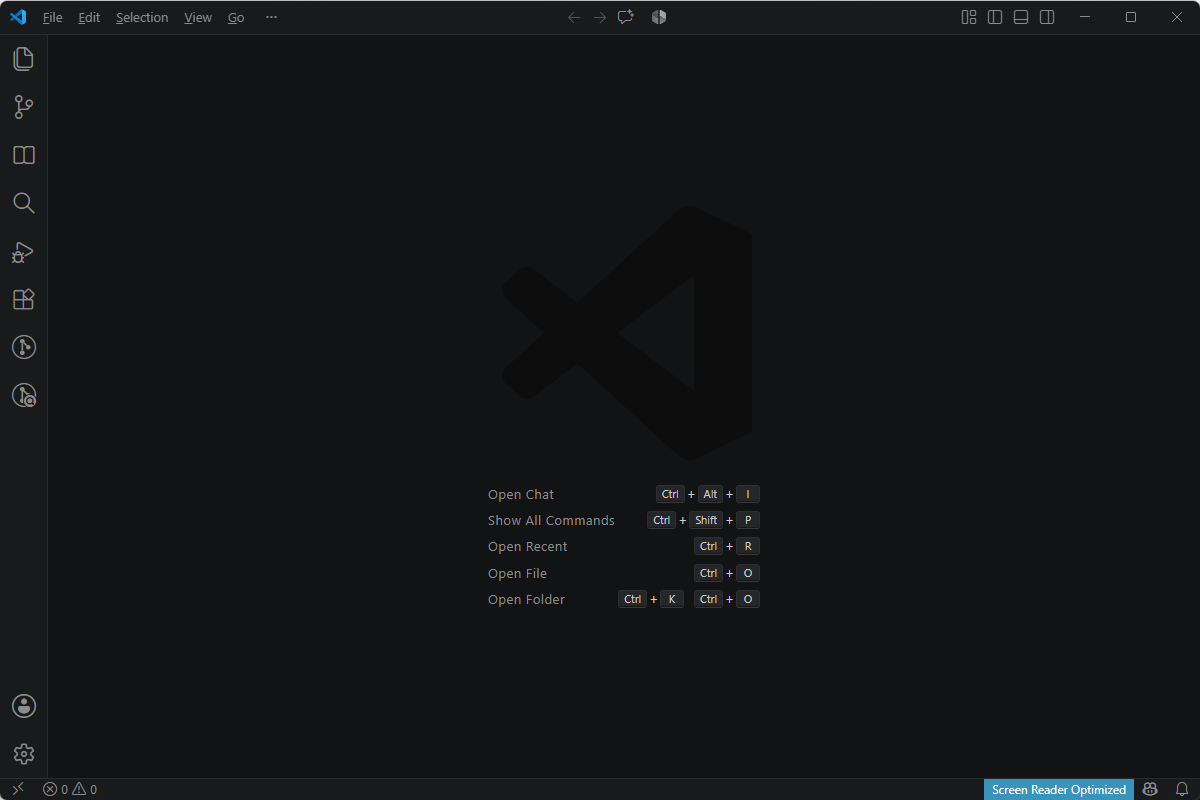Open the Selection menu
The width and height of the screenshot is (1200, 800).
click(142, 17)
